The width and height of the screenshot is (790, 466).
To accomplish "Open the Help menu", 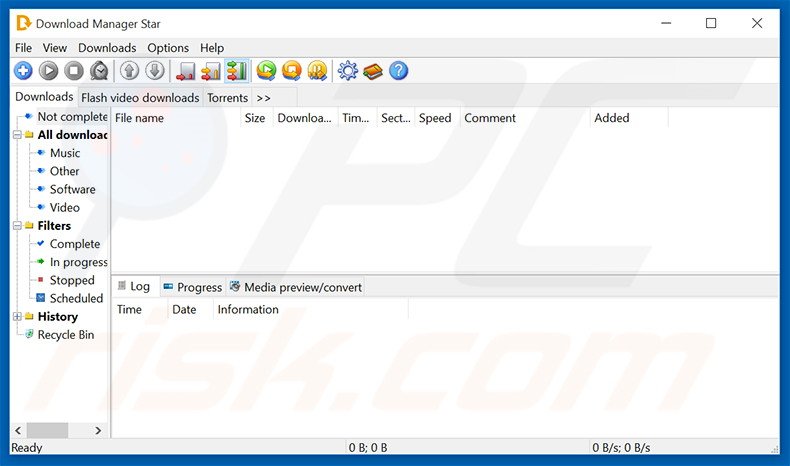I will [212, 48].
